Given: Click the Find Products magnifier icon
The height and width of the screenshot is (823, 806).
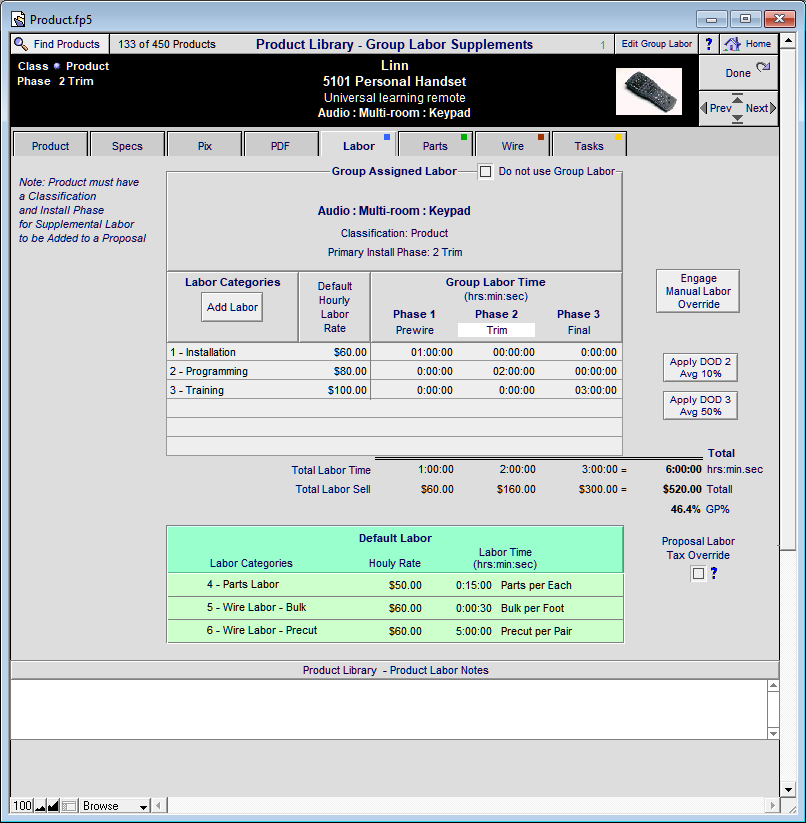Looking at the screenshot, I should pyautogui.click(x=20, y=44).
